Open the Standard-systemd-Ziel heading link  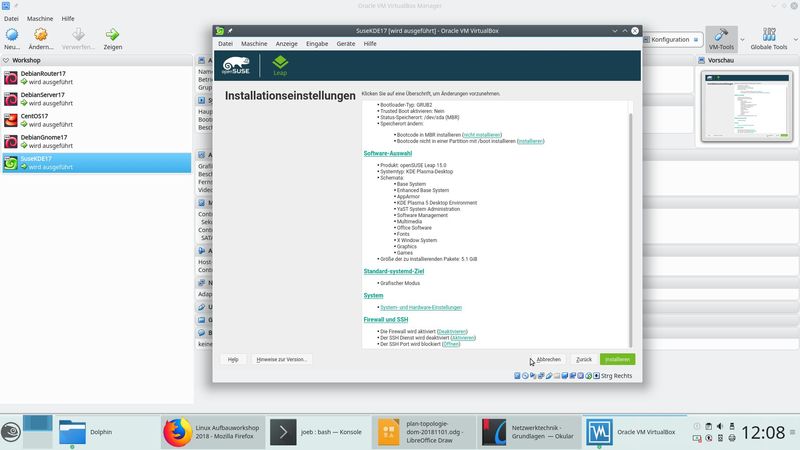[393, 271]
